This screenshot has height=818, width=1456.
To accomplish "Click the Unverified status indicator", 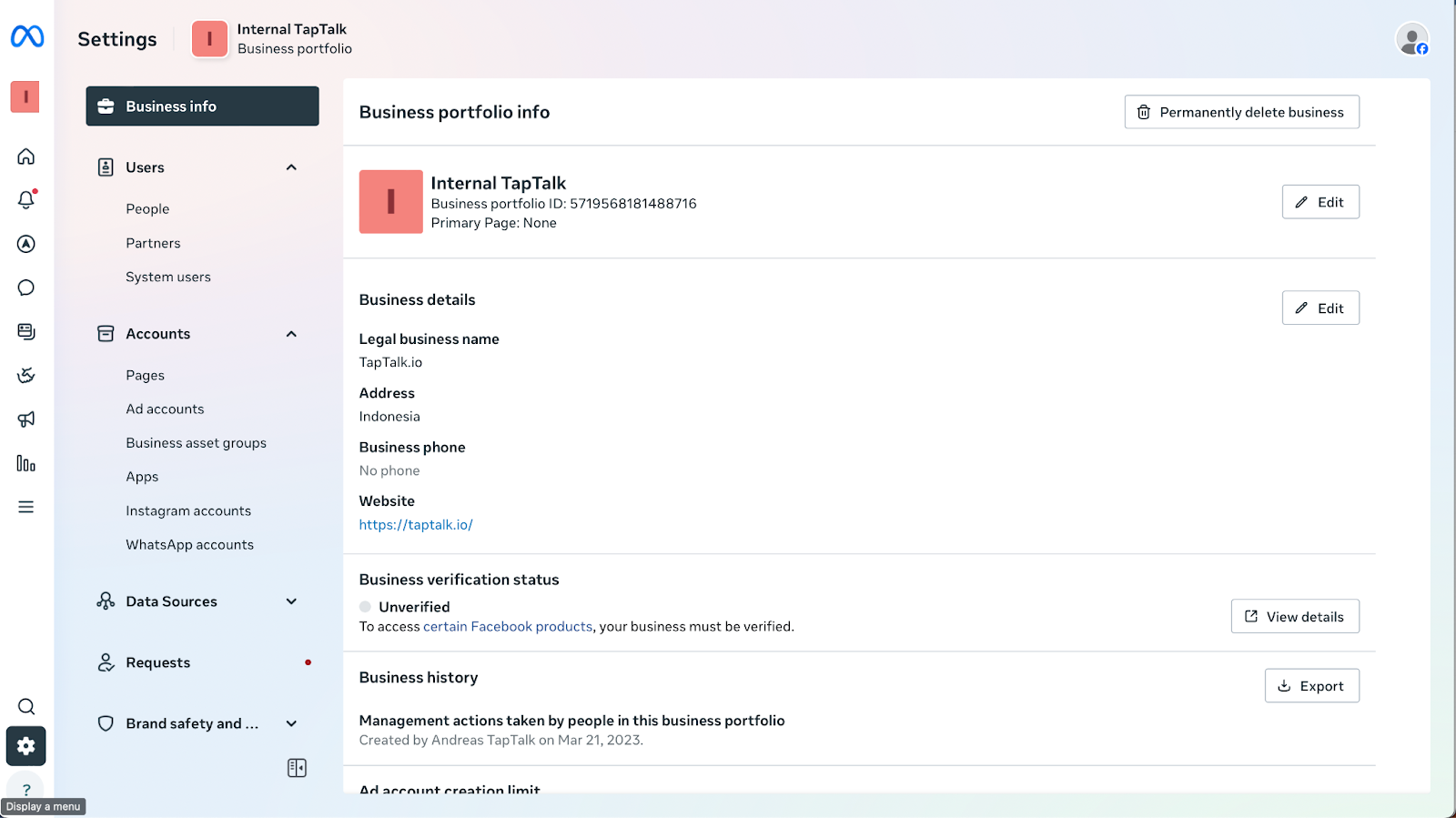I will point(405,607).
